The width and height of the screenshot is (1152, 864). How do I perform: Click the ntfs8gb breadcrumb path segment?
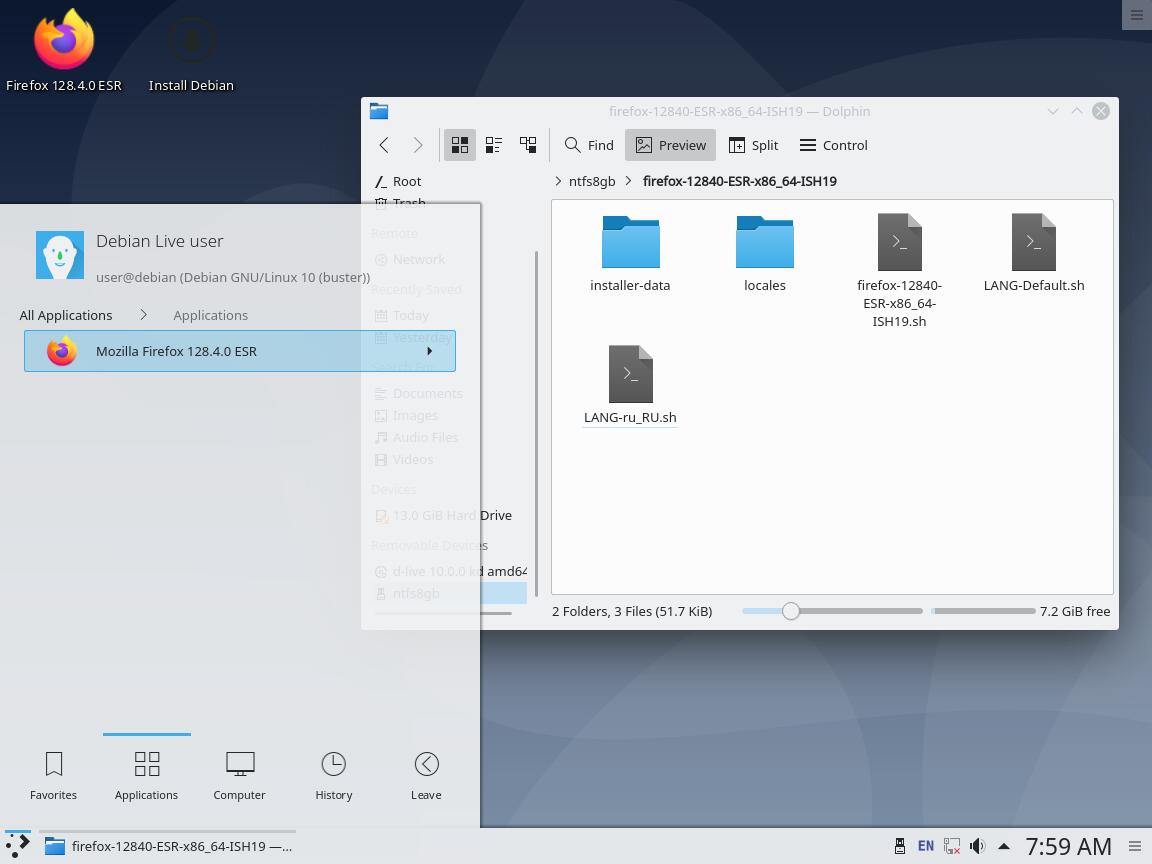pyautogui.click(x=592, y=181)
